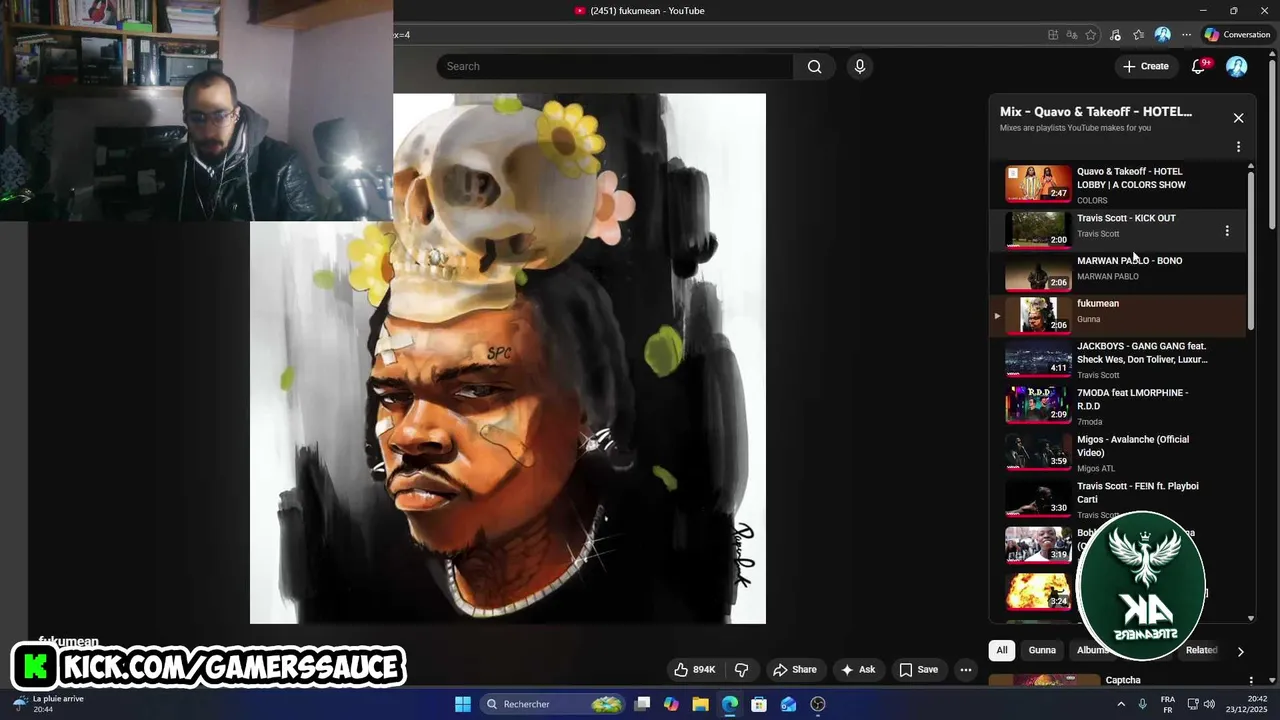Open volume control in system tray

tap(1209, 704)
